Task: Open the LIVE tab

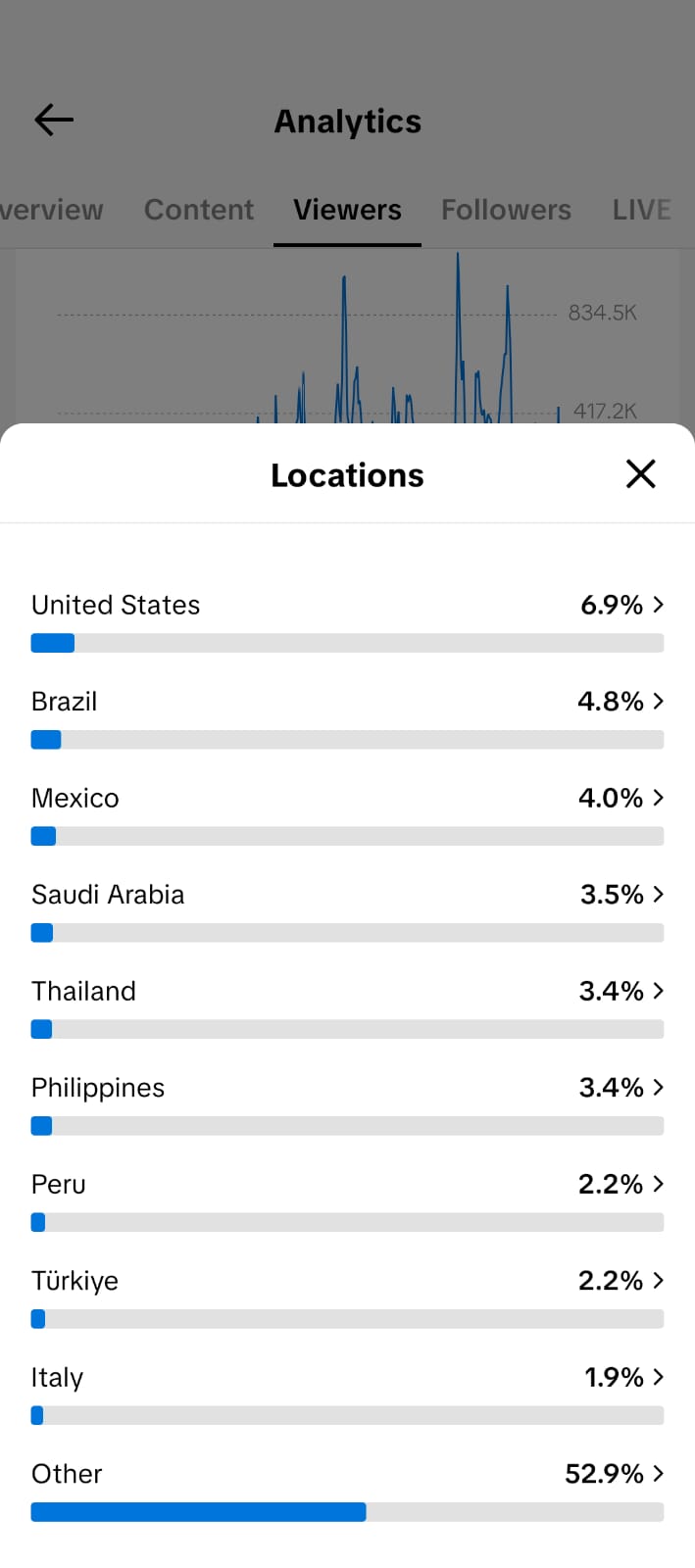Action: click(642, 210)
